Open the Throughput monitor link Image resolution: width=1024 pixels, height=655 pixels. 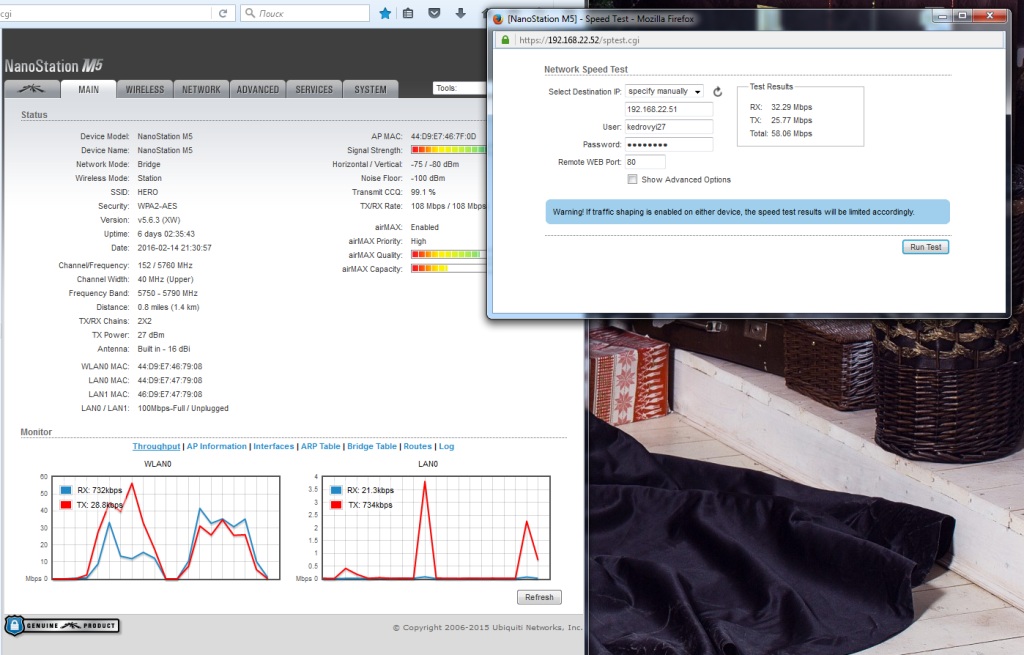(x=156, y=446)
